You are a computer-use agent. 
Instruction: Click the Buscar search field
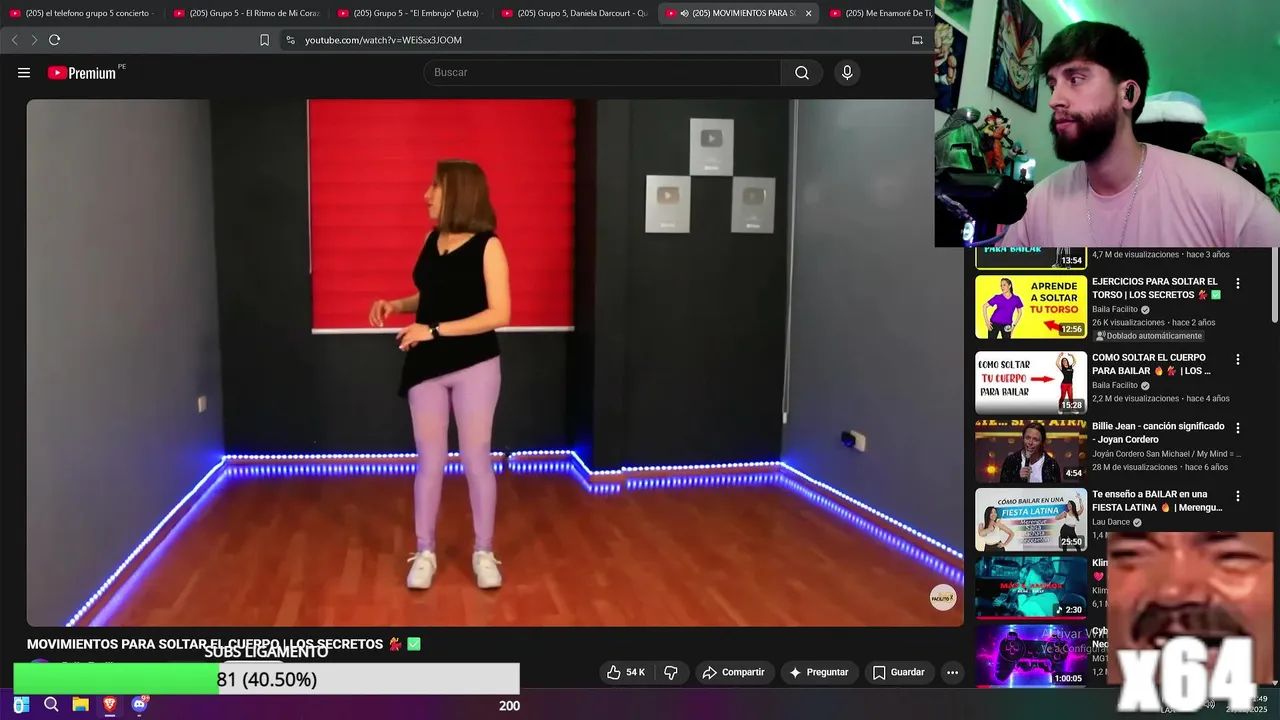[603, 72]
